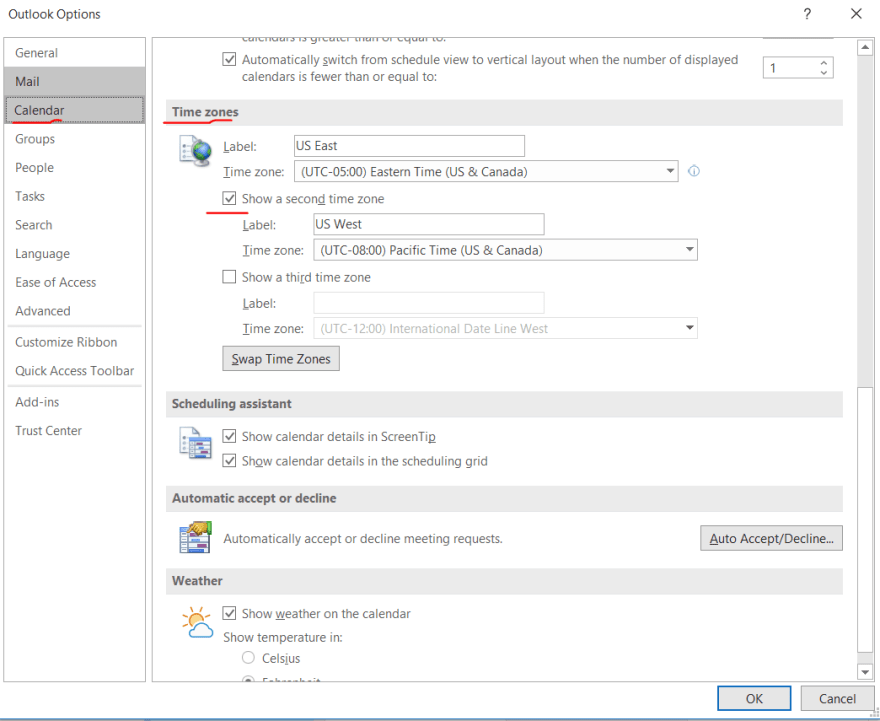Open the Search options category

(74, 224)
